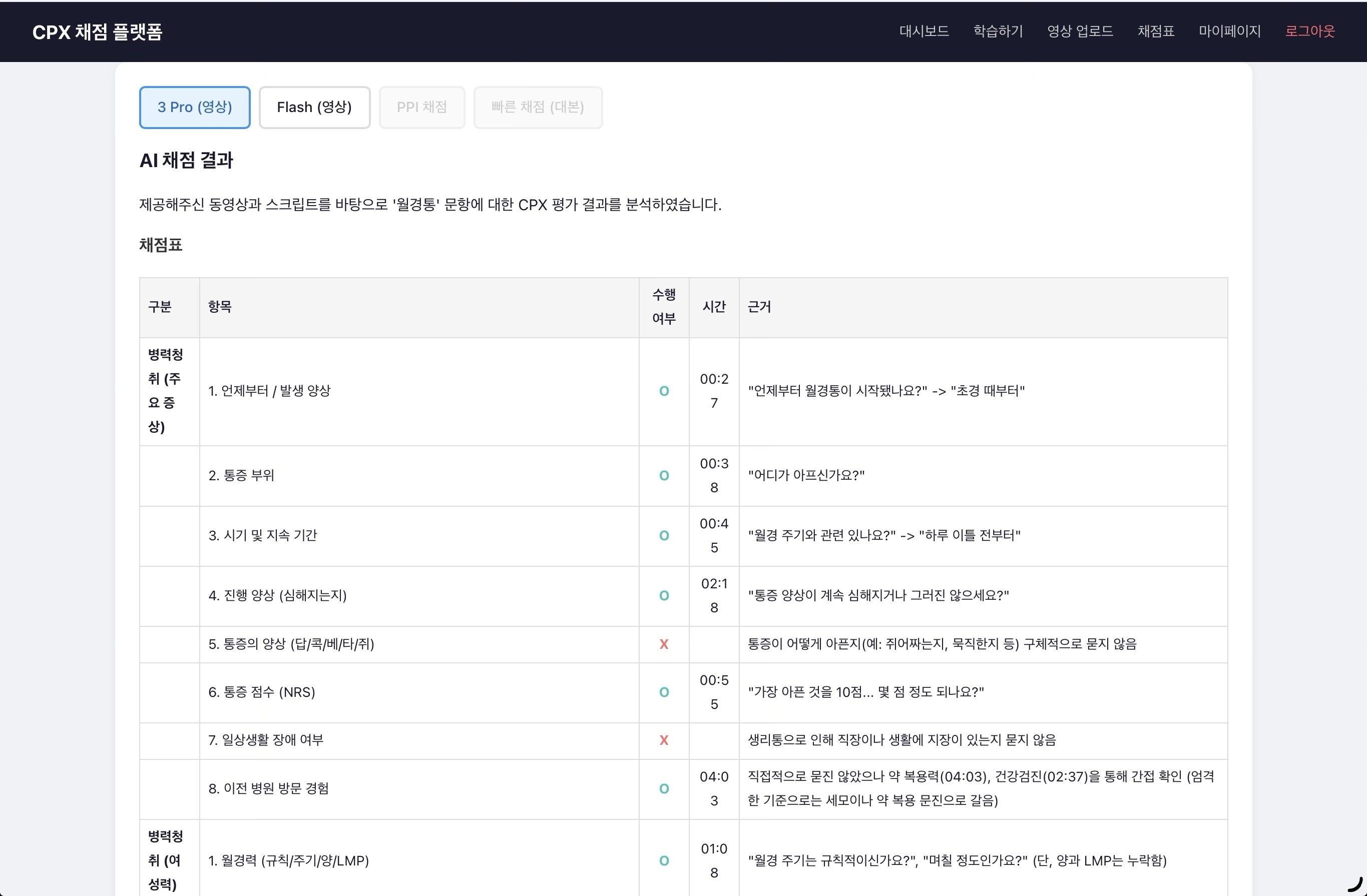Click the green O mark for 월경력 row
Image resolution: width=1367 pixels, height=896 pixels.
point(664,861)
